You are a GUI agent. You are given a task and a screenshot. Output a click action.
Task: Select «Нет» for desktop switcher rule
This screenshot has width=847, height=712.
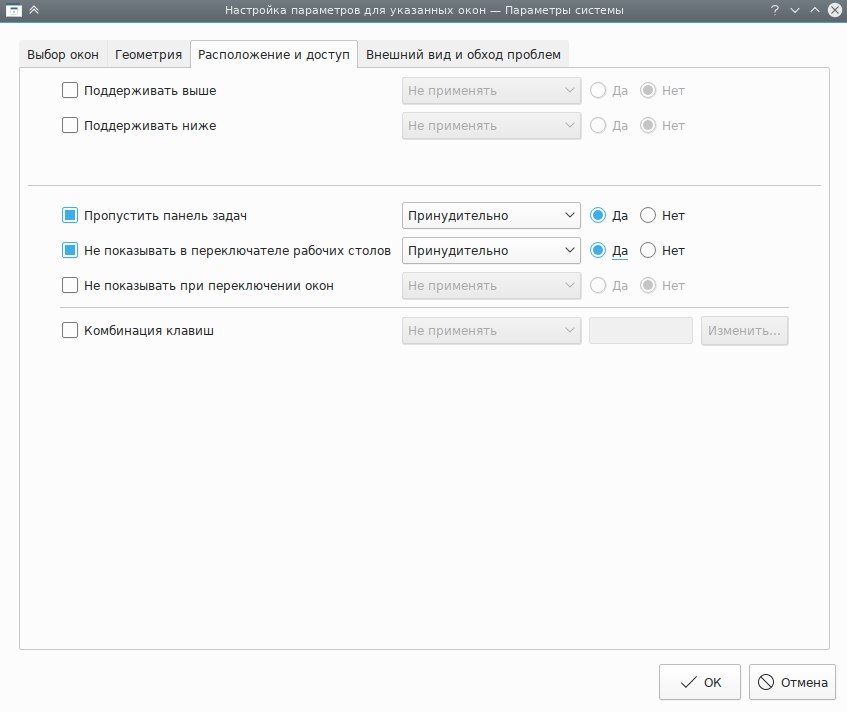pos(648,250)
